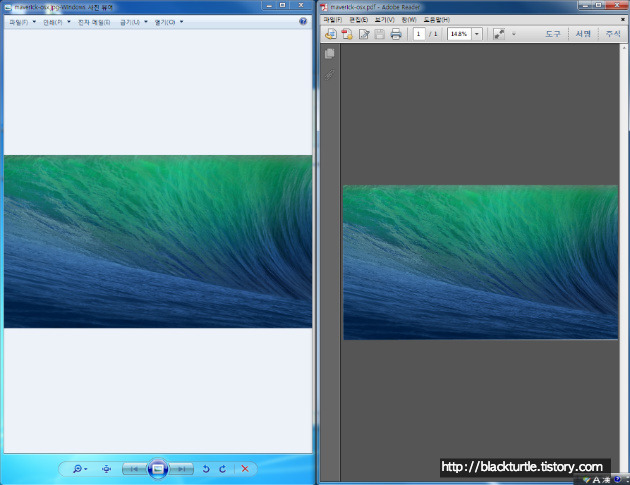Click the edit document pencil icon in Adobe Reader
The height and width of the screenshot is (485, 630).
[364, 34]
